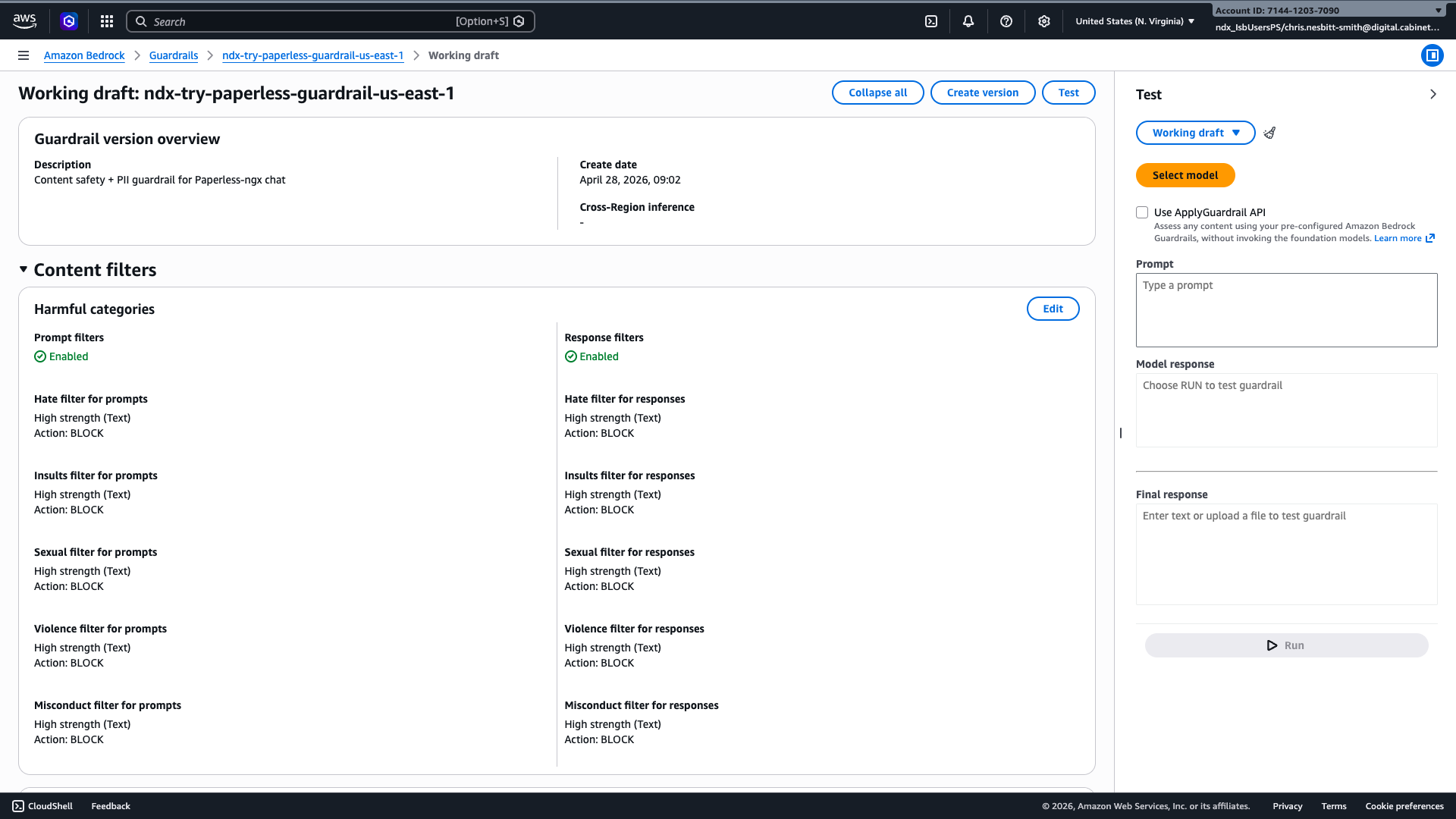Viewport: 1456px width, 819px height.
Task: Open the notifications bell
Action: tap(968, 21)
